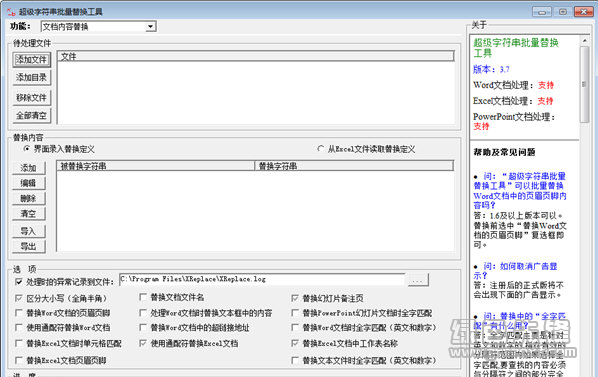Click the 关于 panel scrollbar up arrow

[x=584, y=40]
